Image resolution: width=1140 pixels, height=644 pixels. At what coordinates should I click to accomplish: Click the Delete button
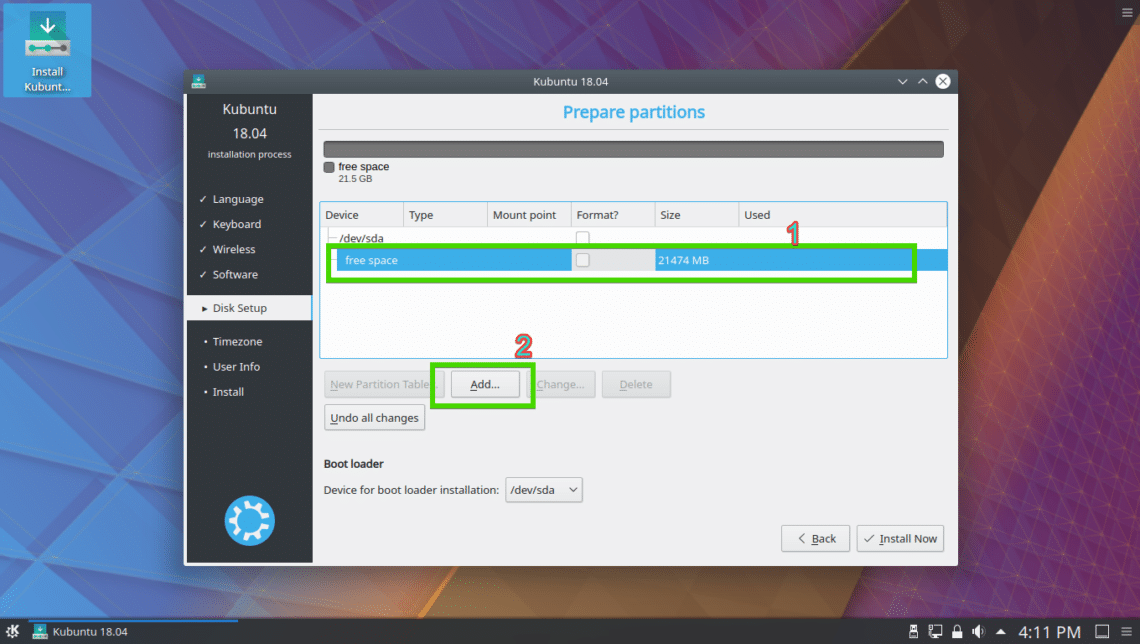coord(636,385)
